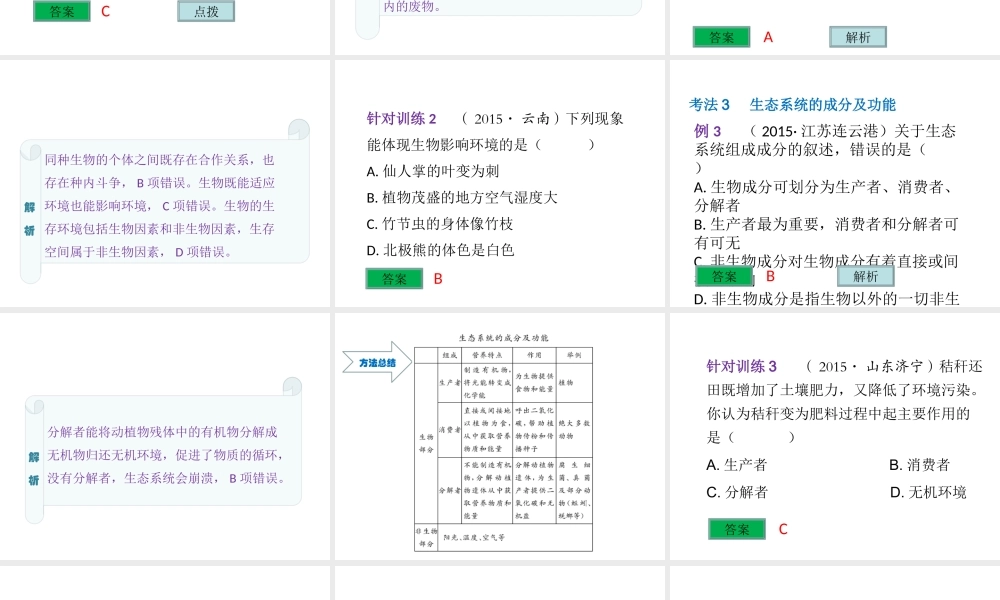The height and width of the screenshot is (600, 1000).
Task: Select option D. 北极熊的体色是白色
Action: pos(441,250)
